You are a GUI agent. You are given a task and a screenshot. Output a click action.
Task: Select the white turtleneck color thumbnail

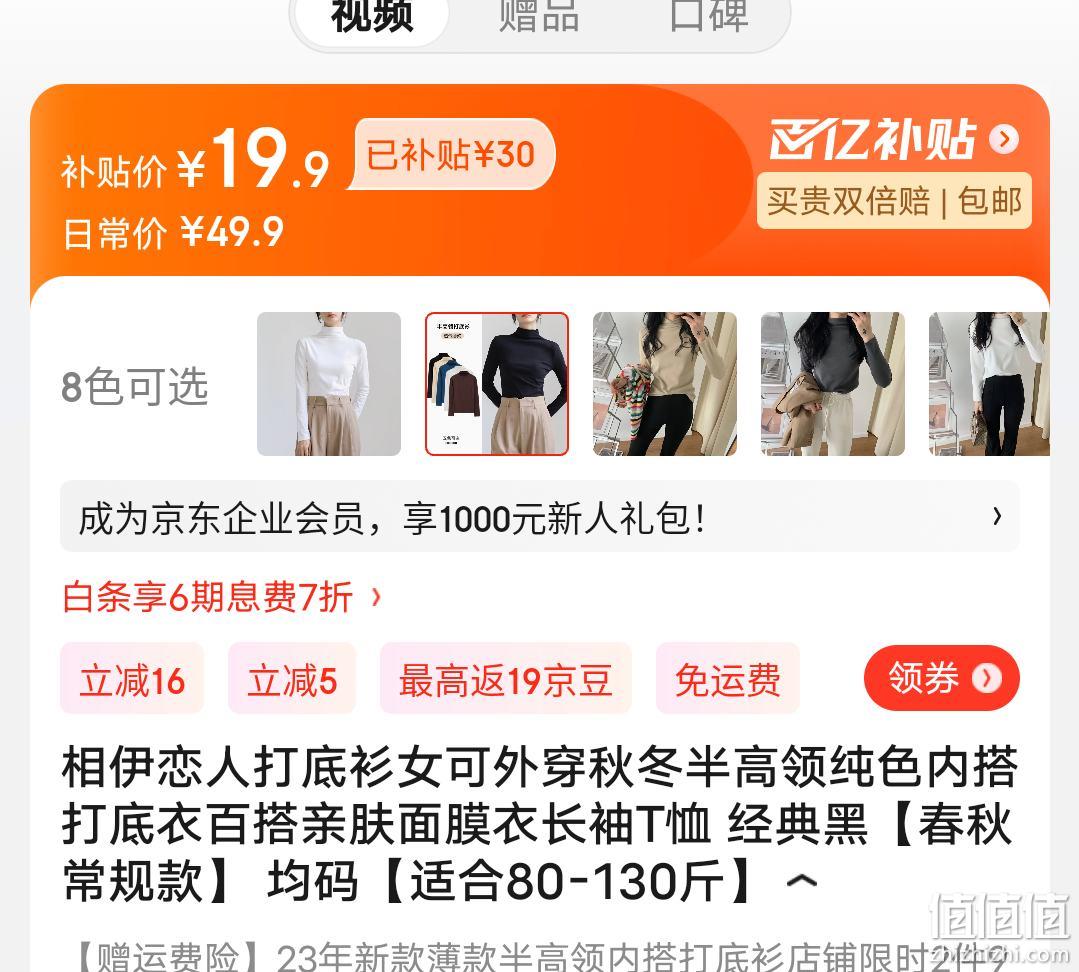pos(329,384)
